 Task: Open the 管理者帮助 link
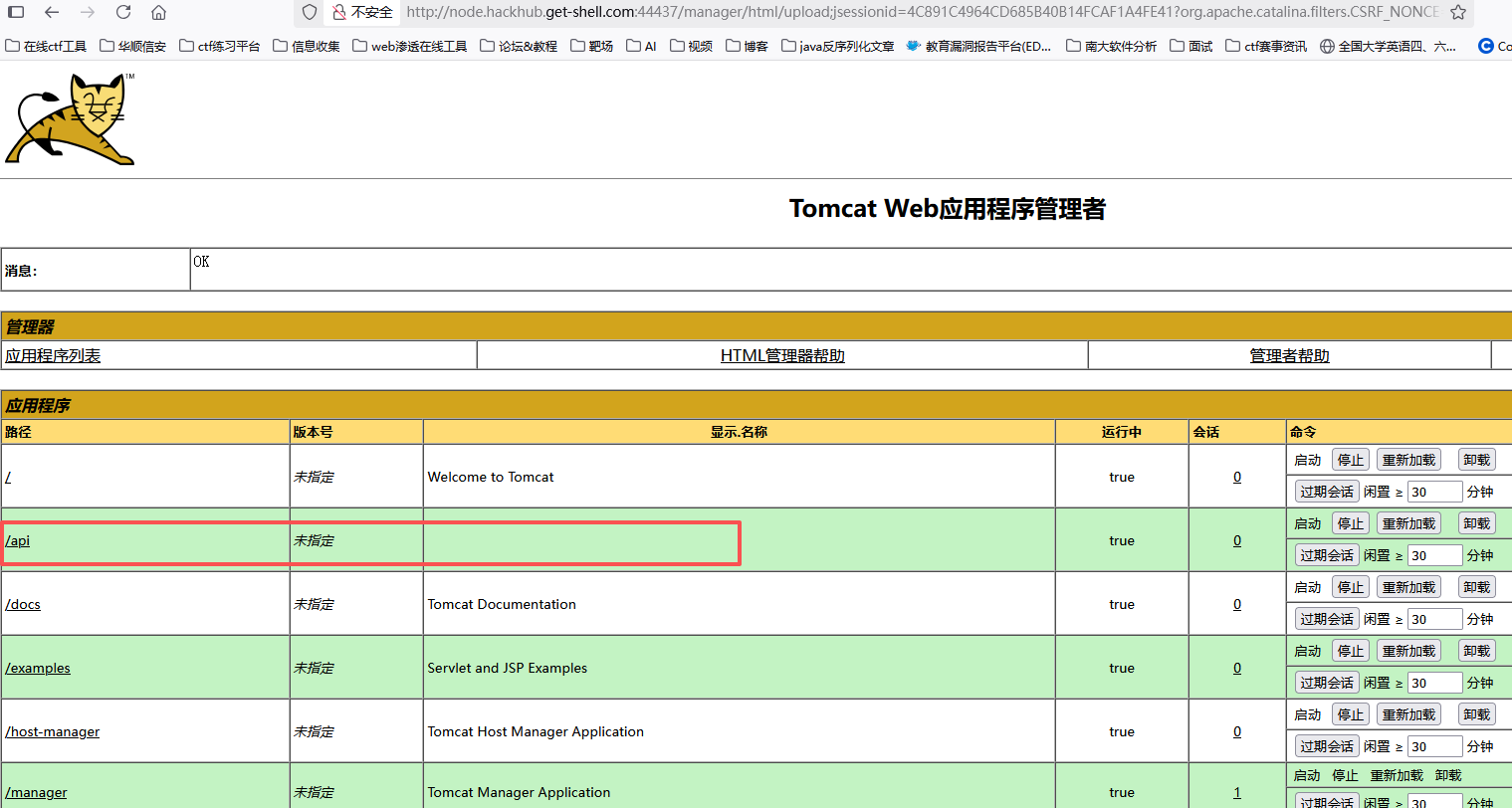(x=1289, y=355)
